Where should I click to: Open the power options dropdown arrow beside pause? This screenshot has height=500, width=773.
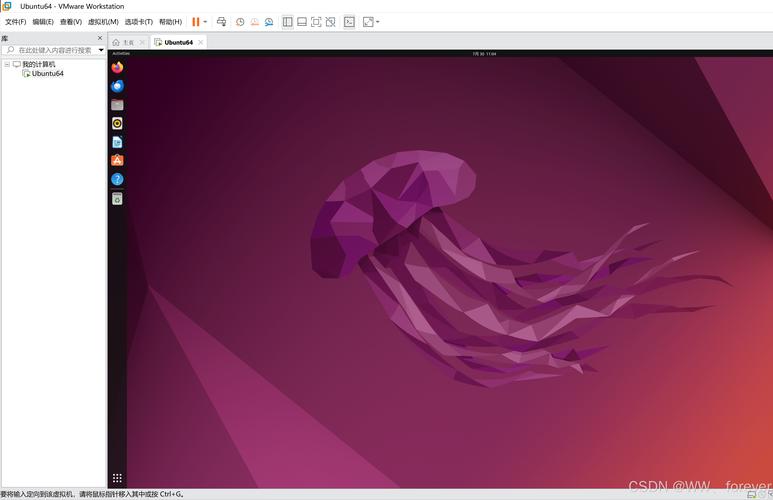(205, 21)
